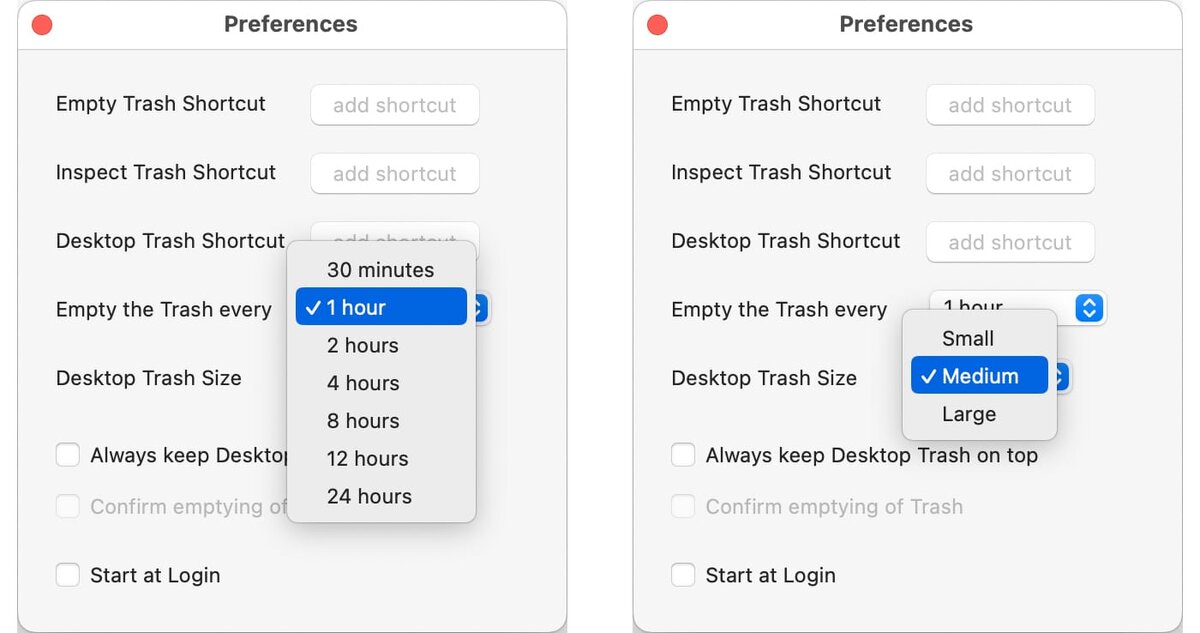The width and height of the screenshot is (1200, 633).
Task: Choose 30 minutes from the interval menu
Action: pos(380,270)
